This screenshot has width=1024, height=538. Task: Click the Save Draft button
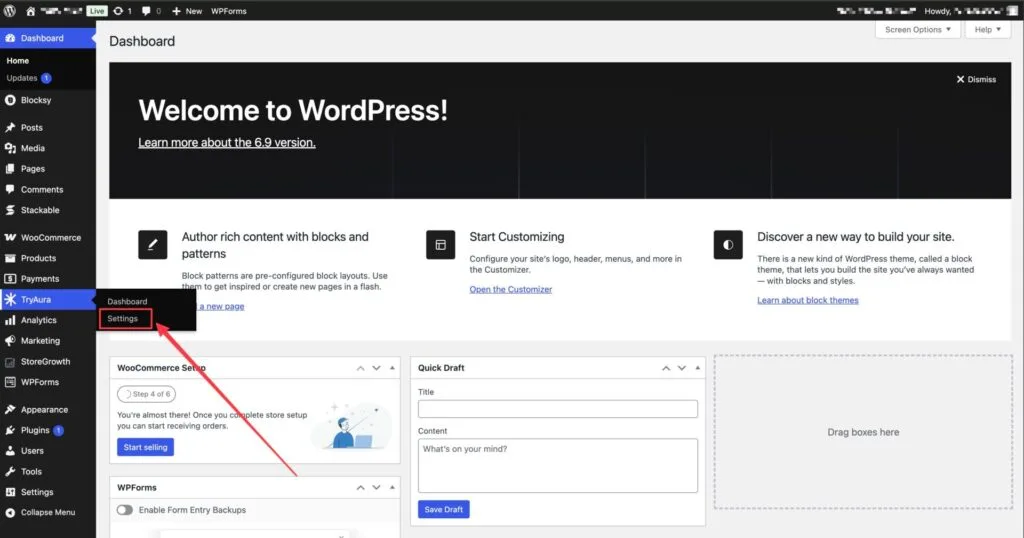coord(443,509)
